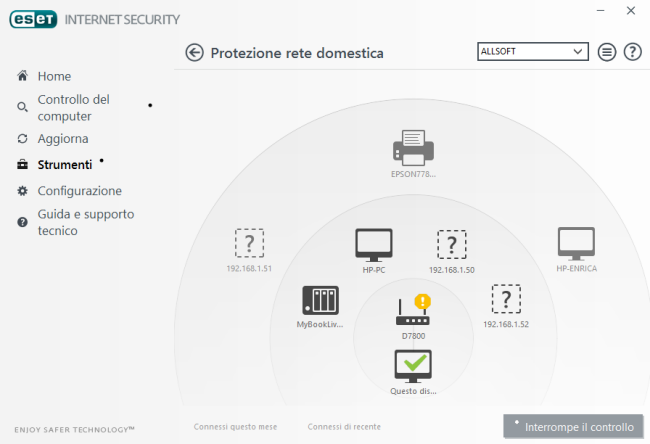Open the Aggiorna section
This screenshot has width=650, height=444.
[63, 139]
